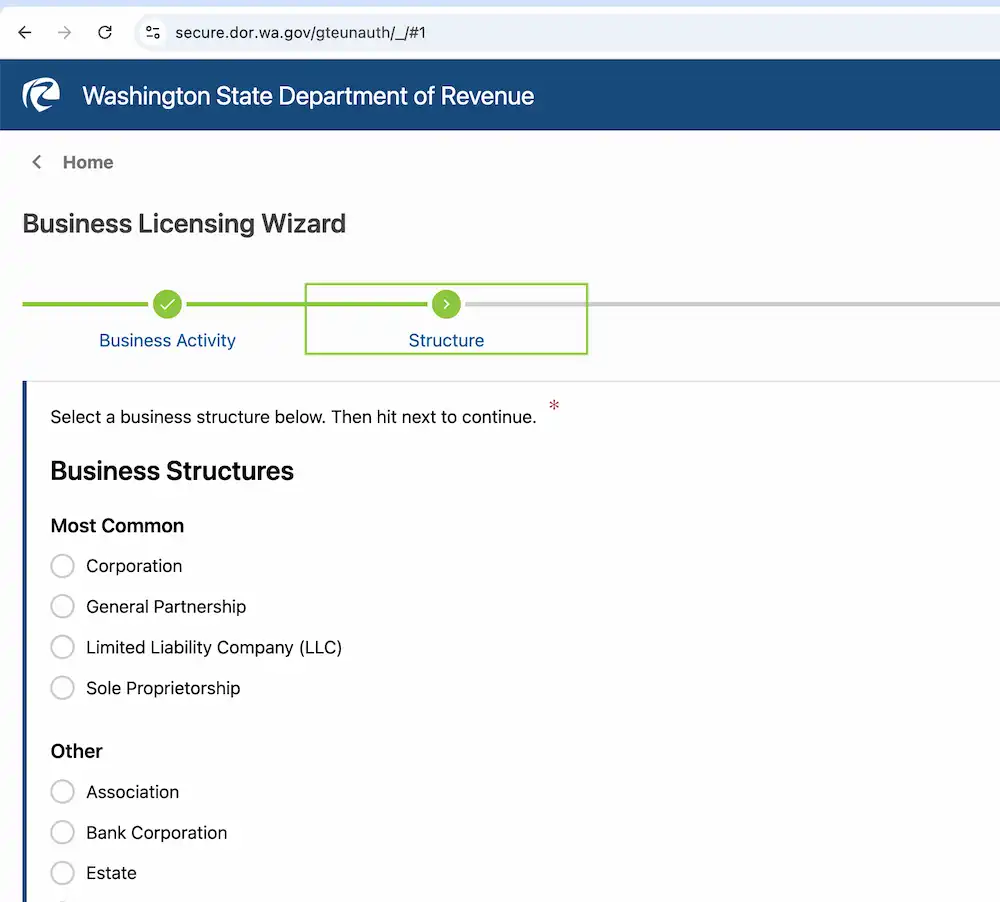Click the Business Licensing Wizard heading
Image resolution: width=1000 pixels, height=902 pixels.
tap(184, 223)
